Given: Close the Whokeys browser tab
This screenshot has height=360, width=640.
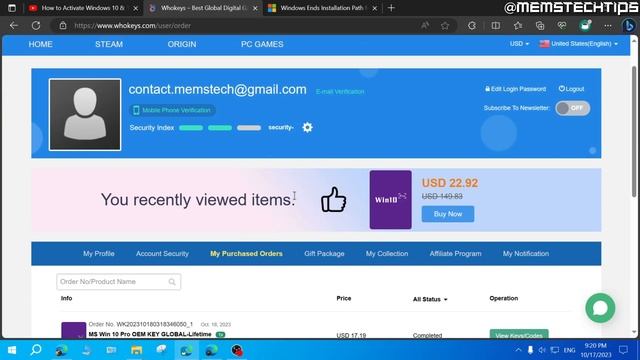Looking at the screenshot, I should click(255, 8).
